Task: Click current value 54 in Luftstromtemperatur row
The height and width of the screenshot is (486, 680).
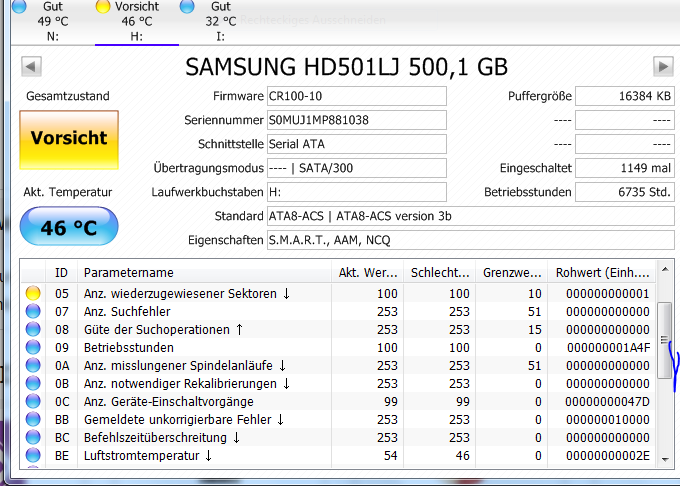Action: tap(391, 455)
